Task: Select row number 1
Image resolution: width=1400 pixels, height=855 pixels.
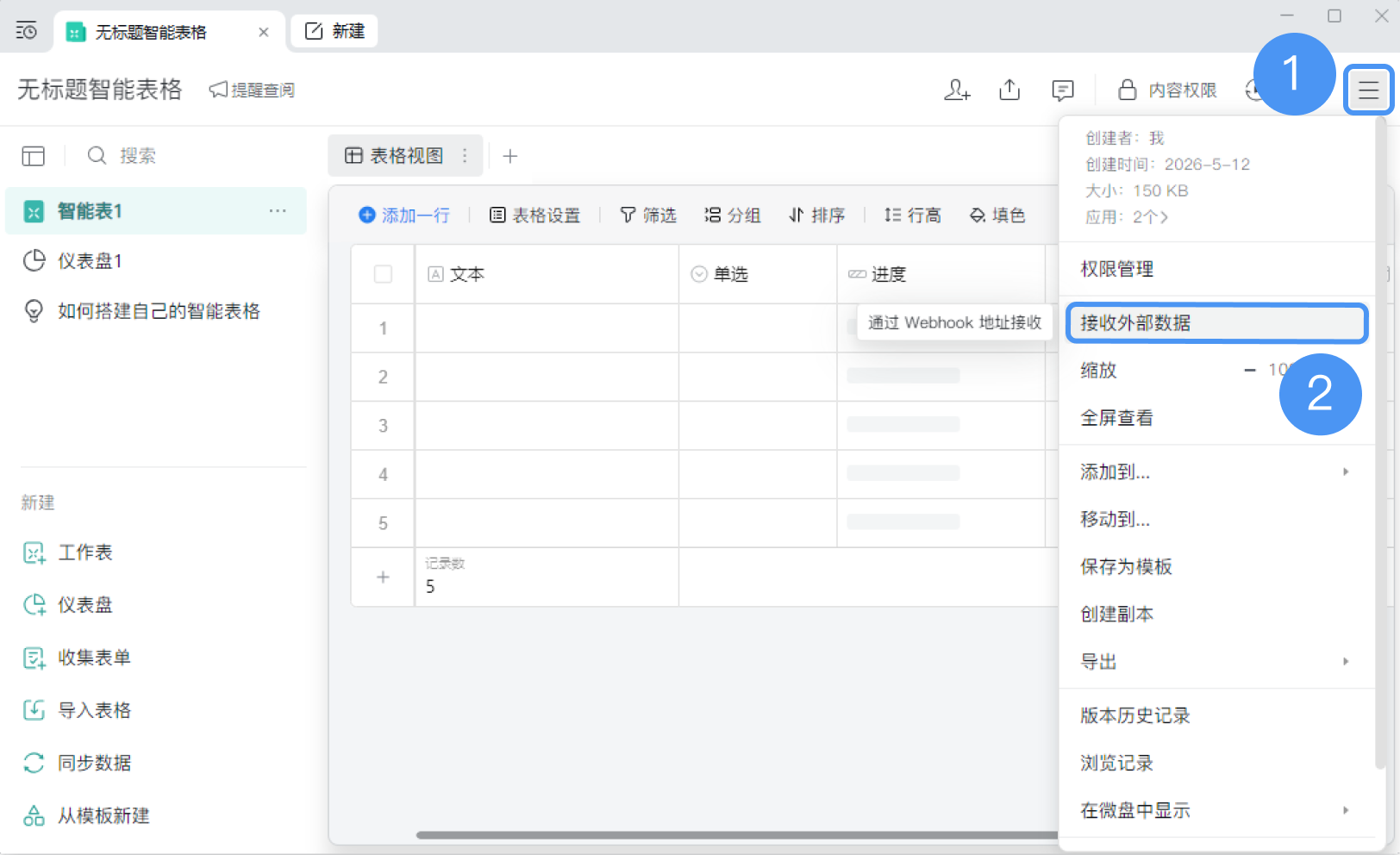Action: pos(383,328)
